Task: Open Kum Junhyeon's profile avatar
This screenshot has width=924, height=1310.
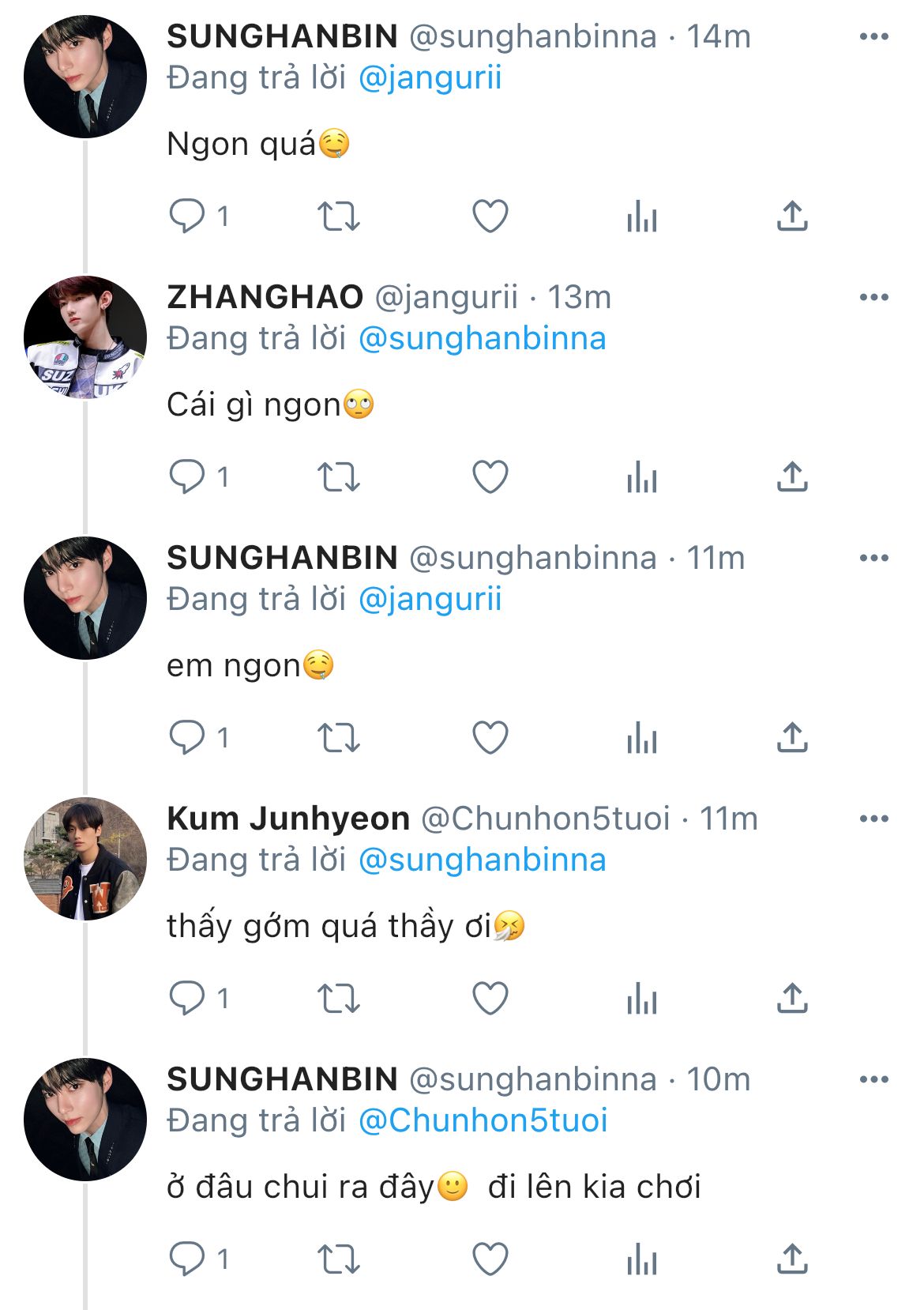Action: [x=85, y=859]
